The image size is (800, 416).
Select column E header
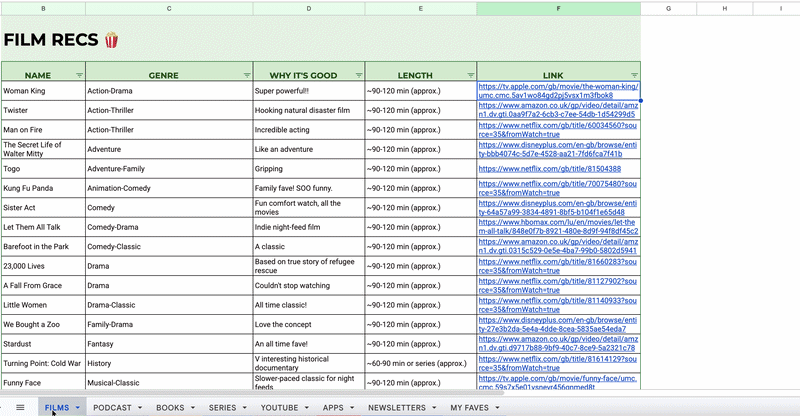click(421, 9)
